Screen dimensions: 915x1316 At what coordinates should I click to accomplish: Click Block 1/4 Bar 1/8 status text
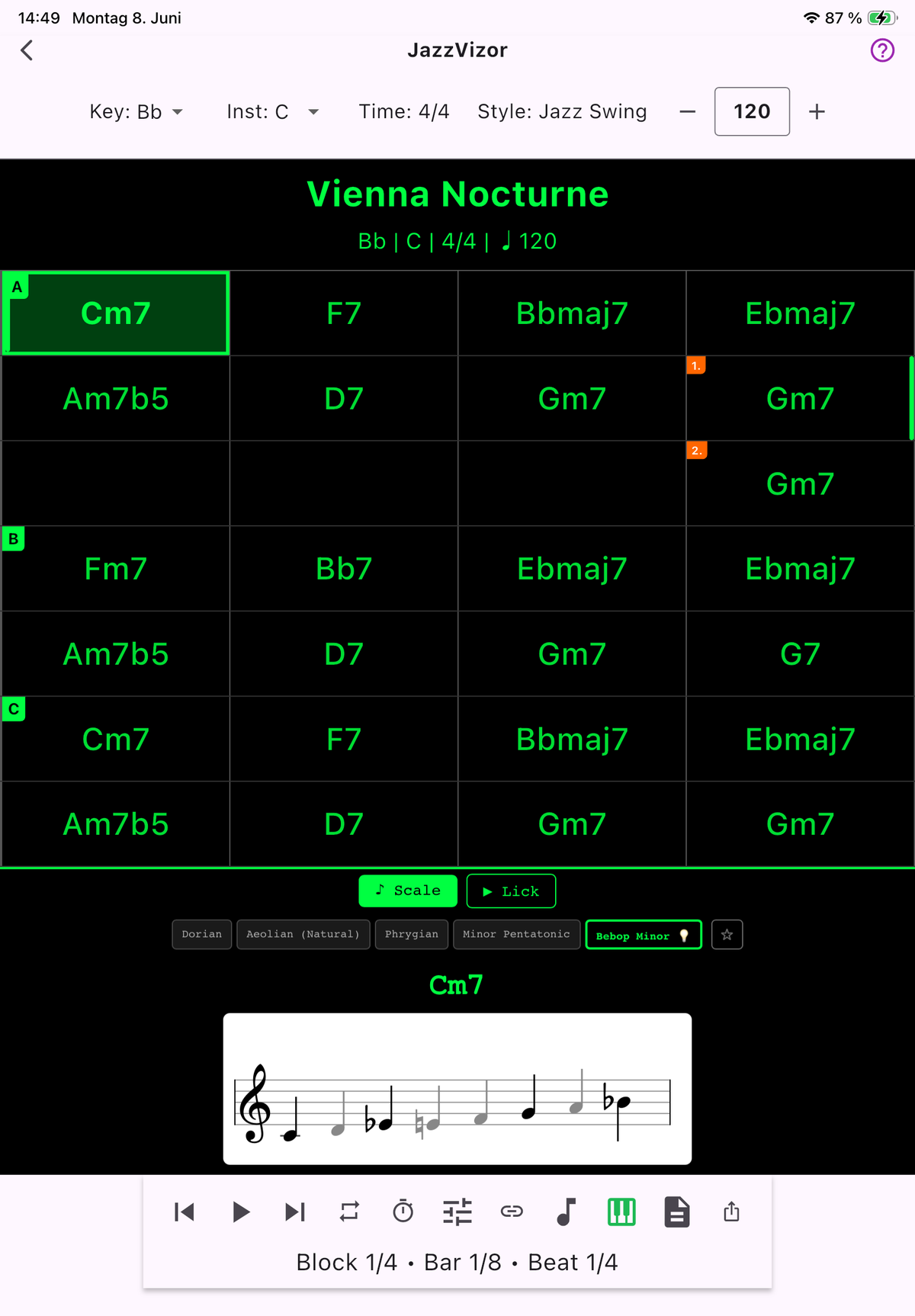[x=457, y=1263]
